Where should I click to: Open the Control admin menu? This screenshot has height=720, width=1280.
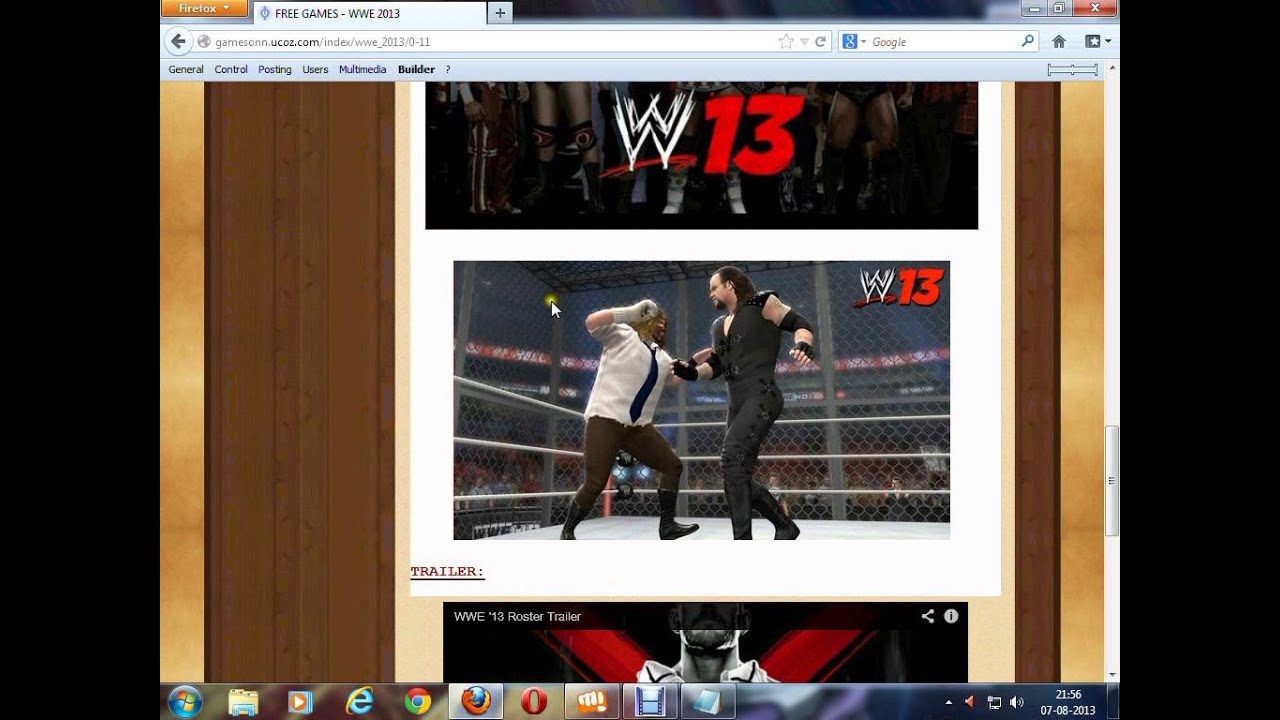(x=231, y=69)
